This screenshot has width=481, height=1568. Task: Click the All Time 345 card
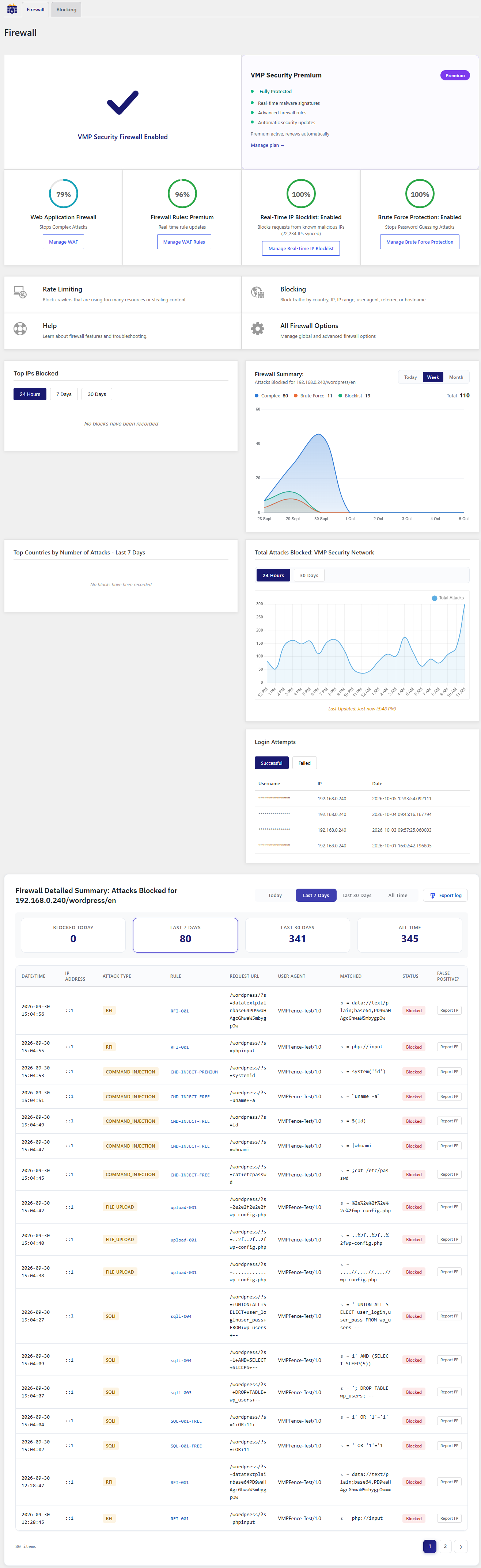click(x=410, y=935)
